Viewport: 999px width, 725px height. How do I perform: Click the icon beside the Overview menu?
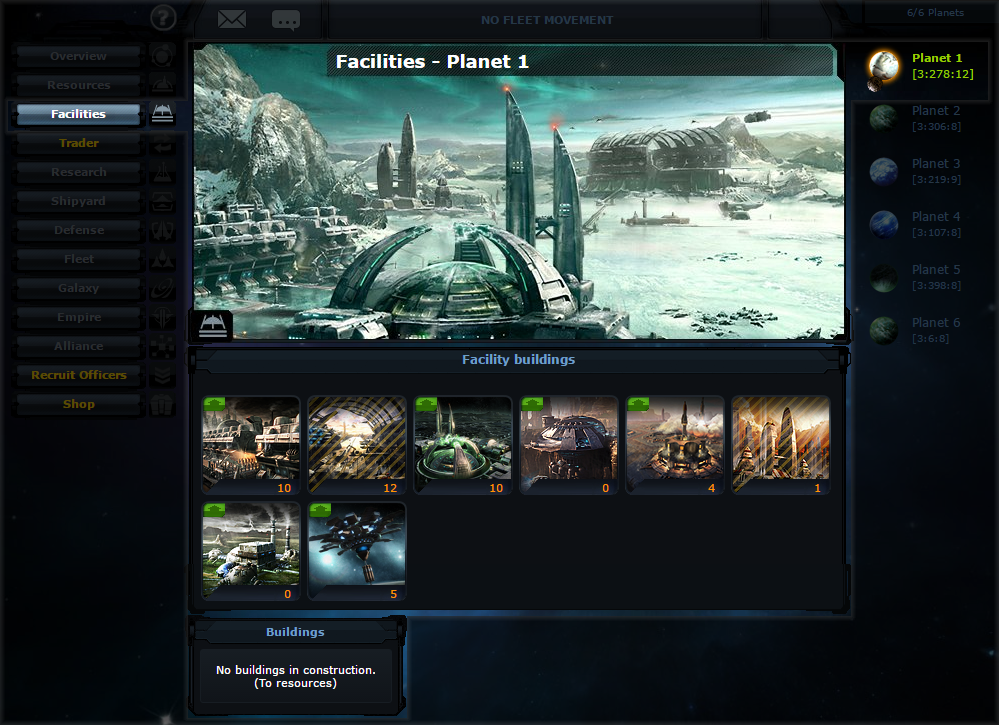162,56
